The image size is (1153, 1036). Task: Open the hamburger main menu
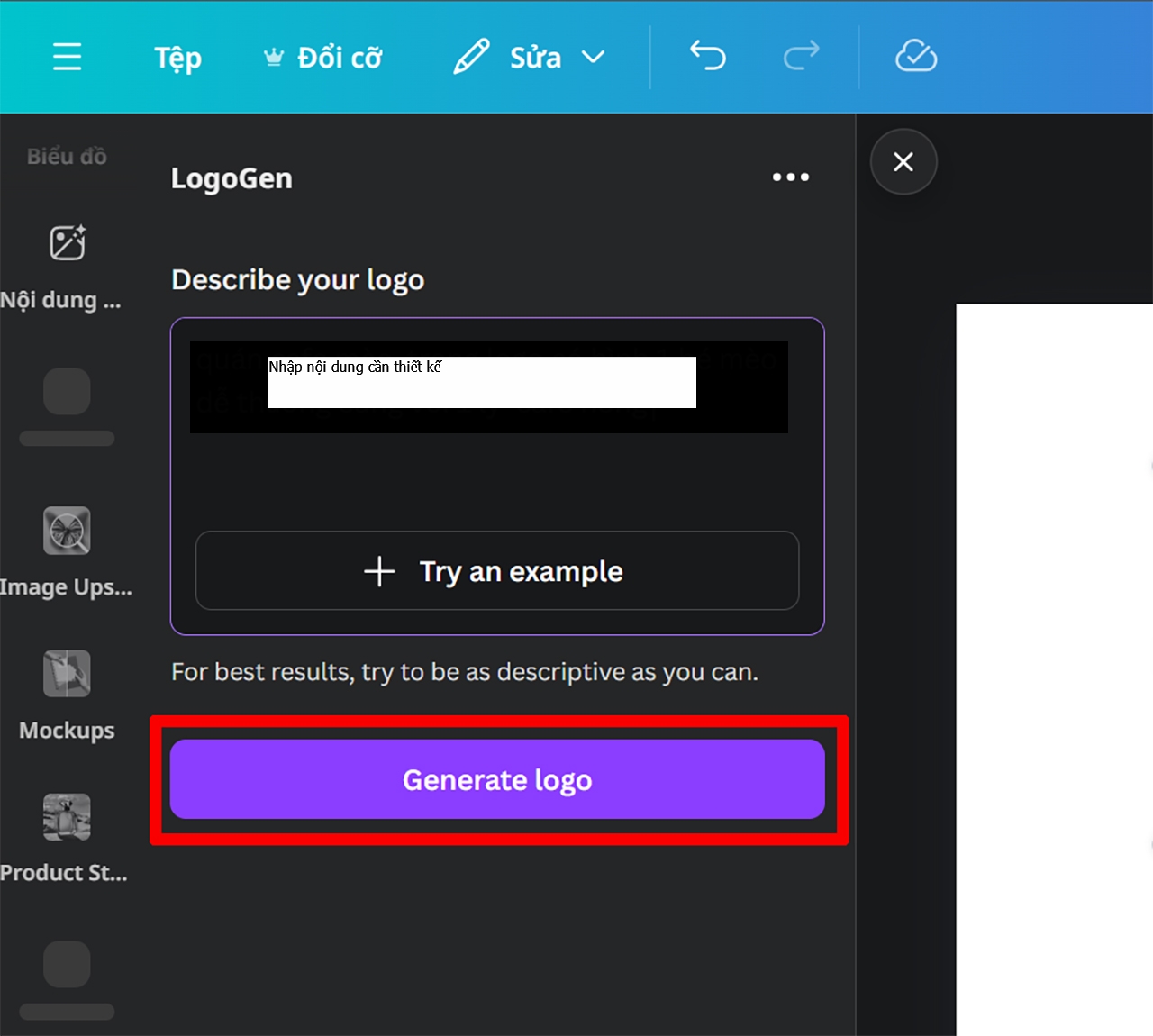(67, 57)
